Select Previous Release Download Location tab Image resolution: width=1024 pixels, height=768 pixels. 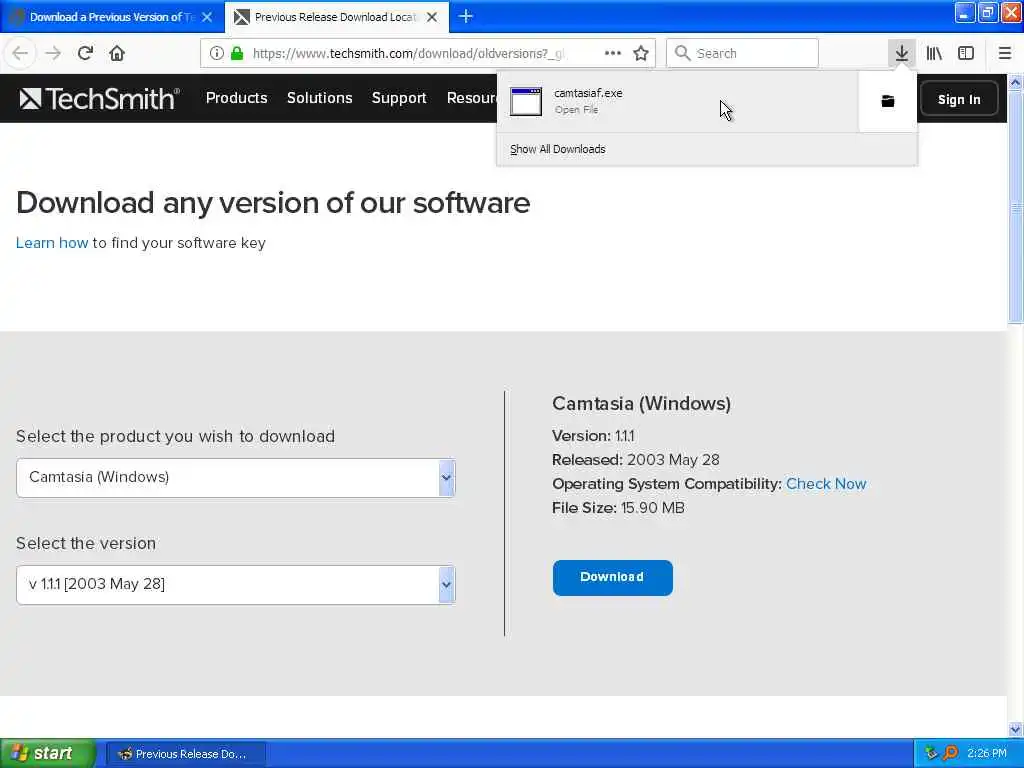[x=336, y=17]
